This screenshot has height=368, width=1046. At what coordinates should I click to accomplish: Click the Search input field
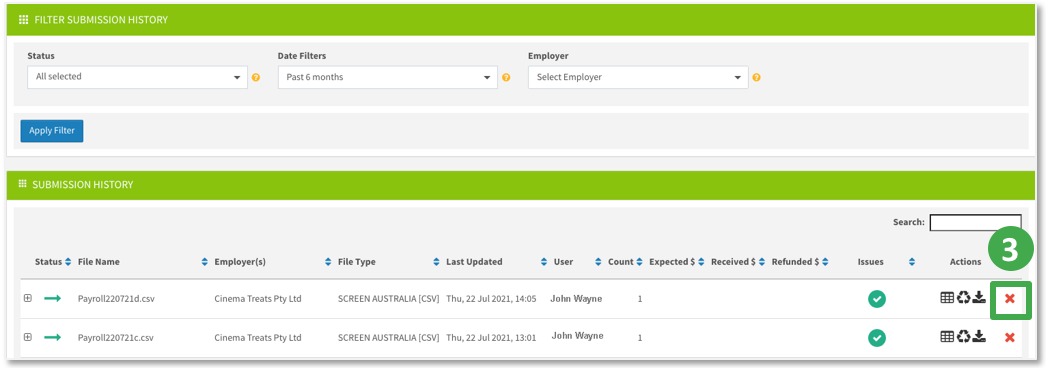click(x=975, y=223)
